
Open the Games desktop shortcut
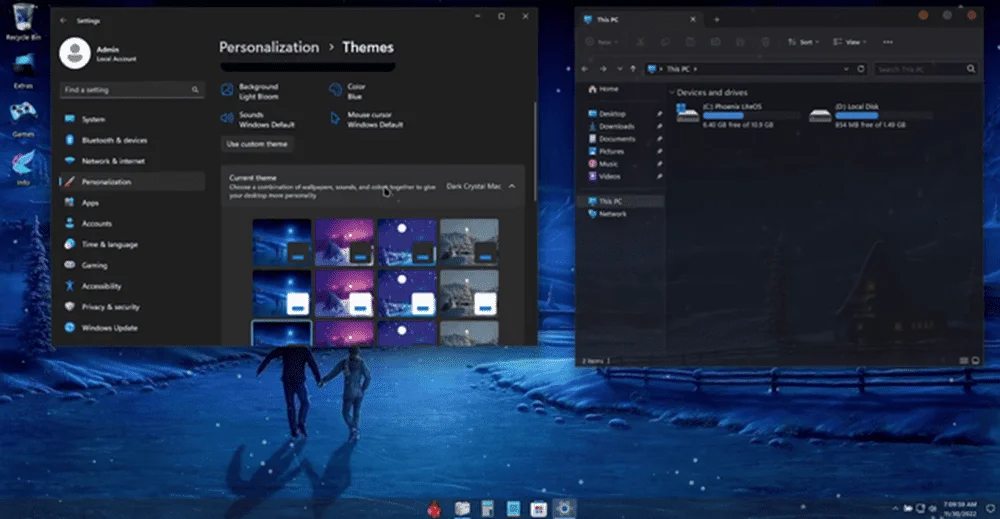click(24, 119)
